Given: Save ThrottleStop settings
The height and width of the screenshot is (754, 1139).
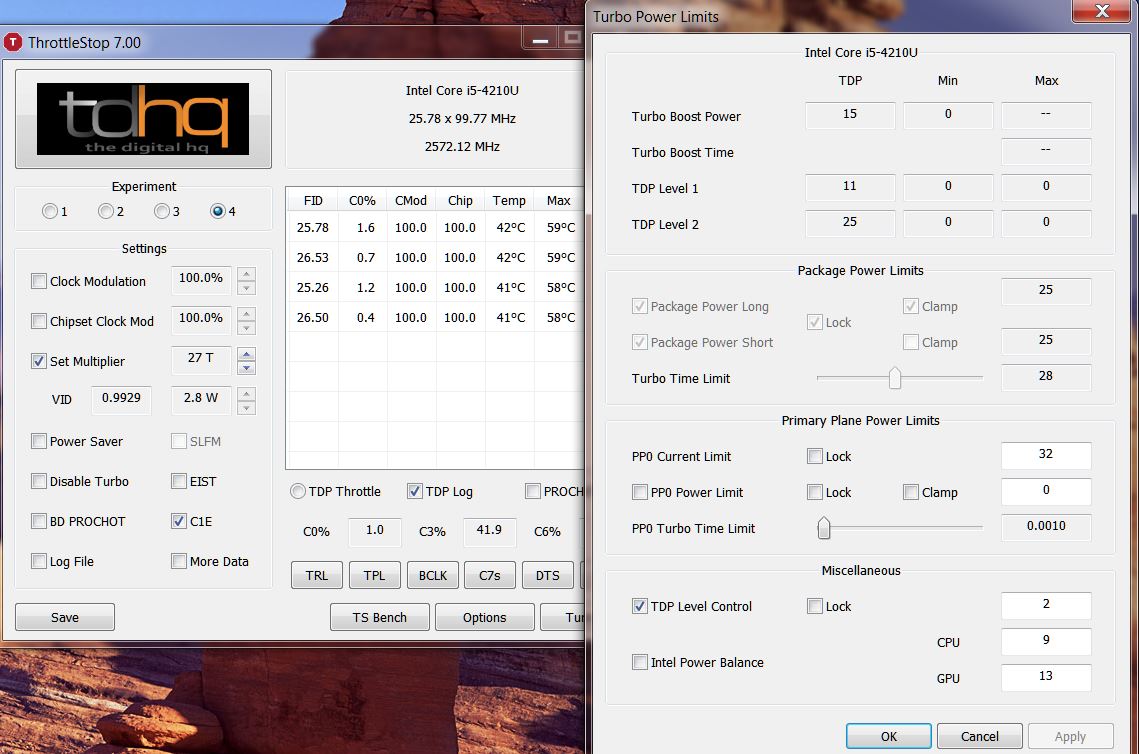Looking at the screenshot, I should pyautogui.click(x=65, y=617).
